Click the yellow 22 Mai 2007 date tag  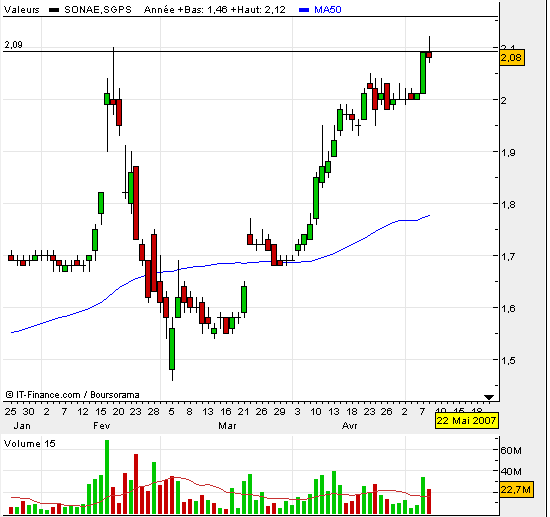pos(466,420)
